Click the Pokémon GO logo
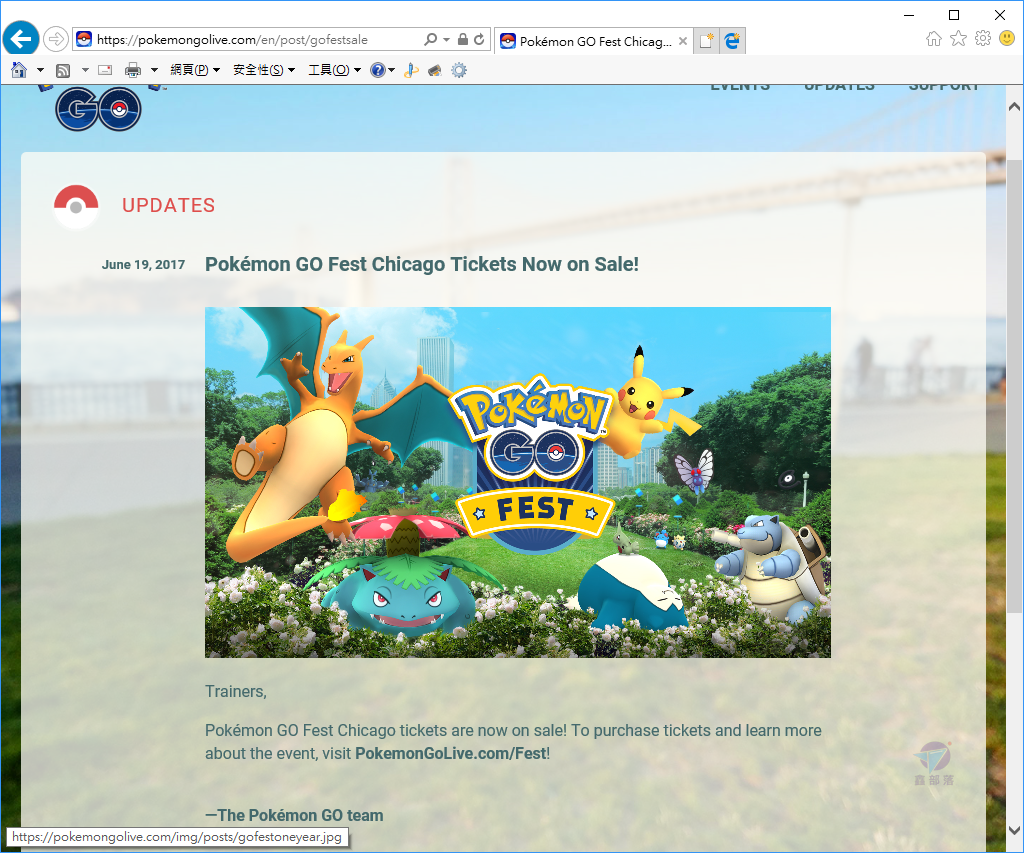The height and width of the screenshot is (853, 1024). pos(98,108)
